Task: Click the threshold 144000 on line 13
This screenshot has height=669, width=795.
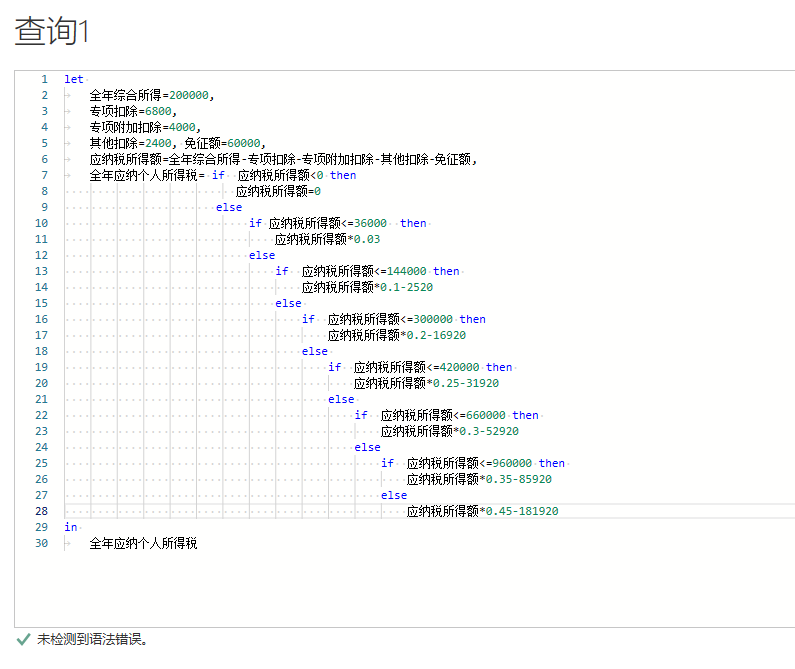Action: point(407,271)
